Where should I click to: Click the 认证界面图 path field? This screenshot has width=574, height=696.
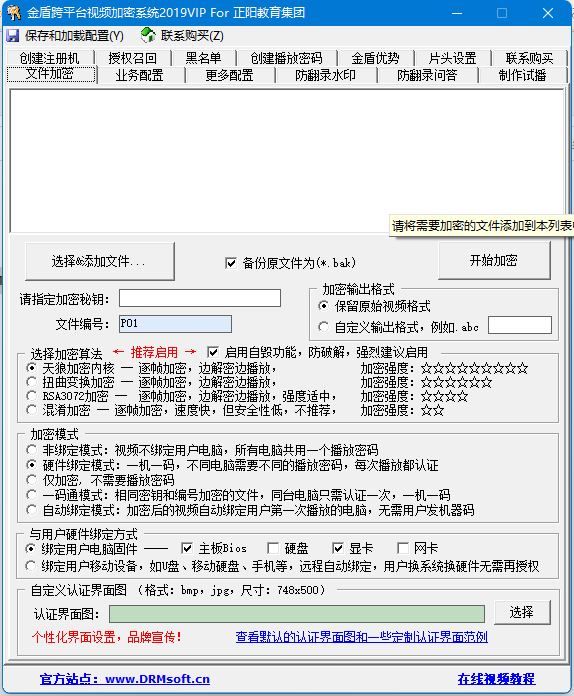click(x=297, y=614)
